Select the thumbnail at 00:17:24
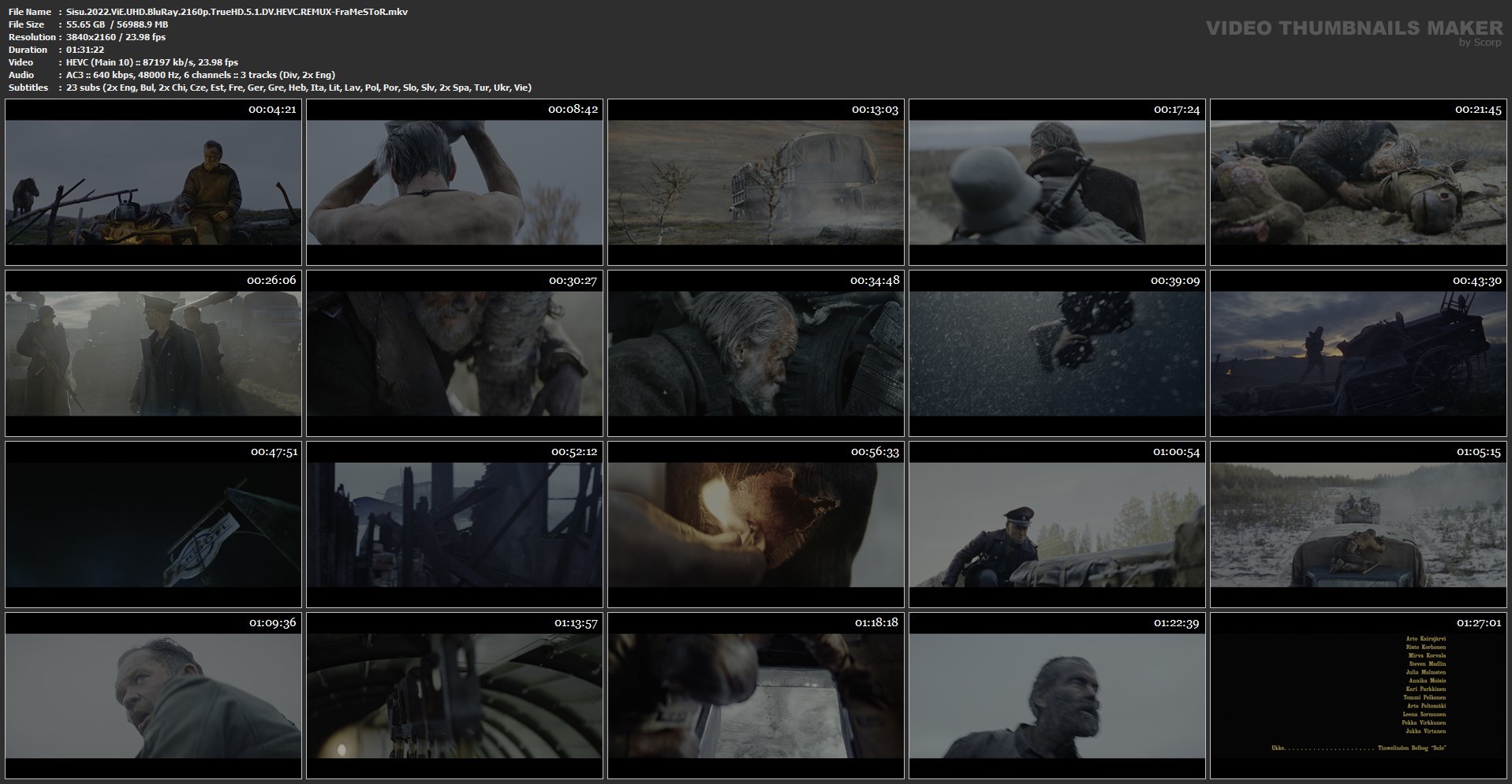 tap(1057, 182)
